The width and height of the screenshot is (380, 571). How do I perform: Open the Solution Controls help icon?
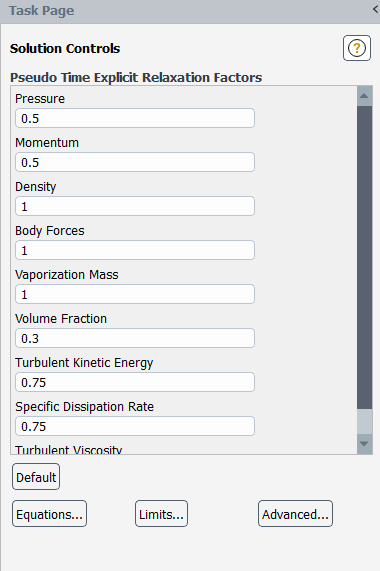(357, 48)
